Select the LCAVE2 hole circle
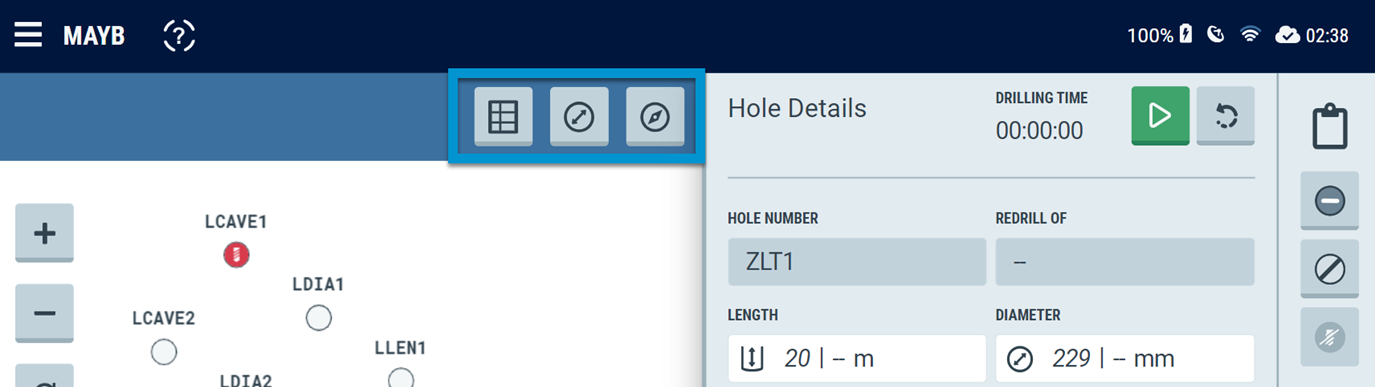The image size is (1375, 387). [x=163, y=352]
